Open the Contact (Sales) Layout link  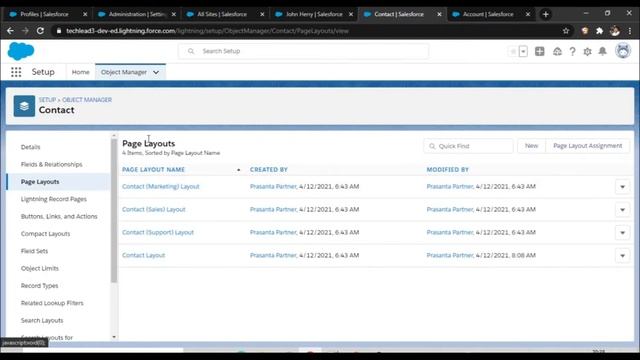click(x=153, y=209)
